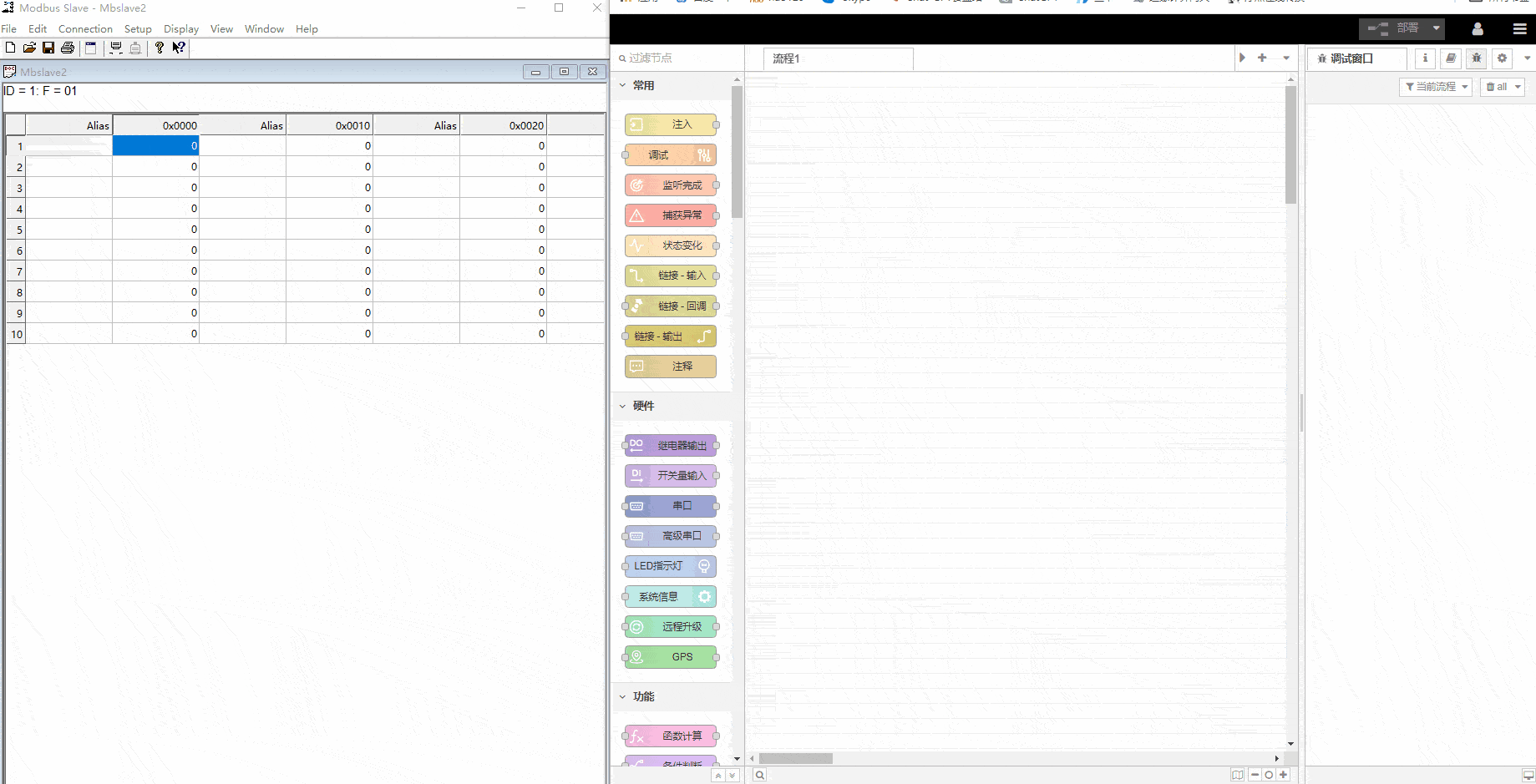The height and width of the screenshot is (784, 1536).
Task: Collapse the 硬件 palette category
Action: point(623,406)
